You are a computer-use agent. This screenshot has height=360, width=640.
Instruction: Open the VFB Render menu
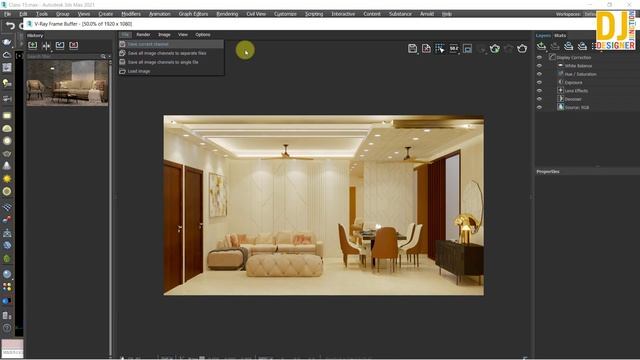[143, 35]
